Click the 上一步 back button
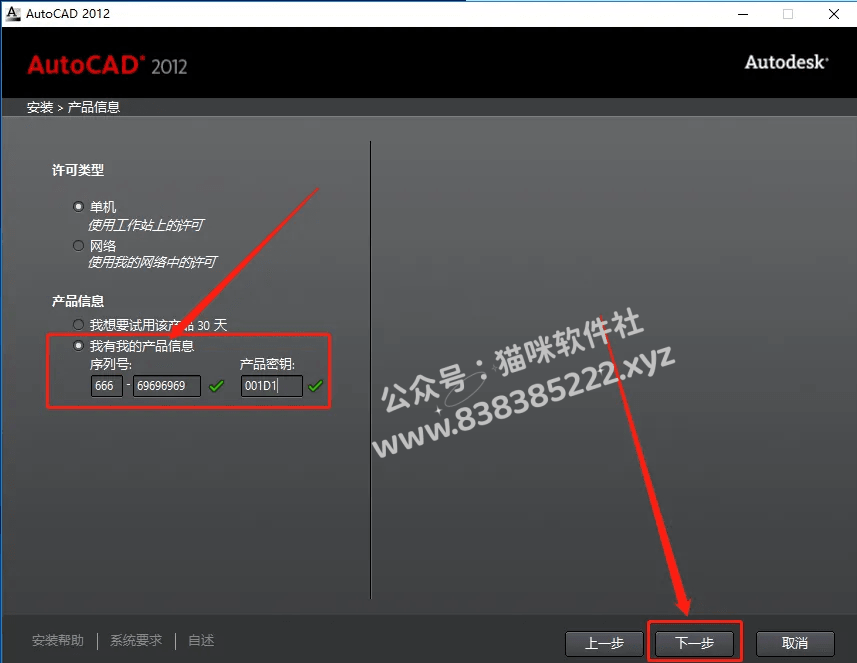The width and height of the screenshot is (857, 663). click(x=604, y=643)
